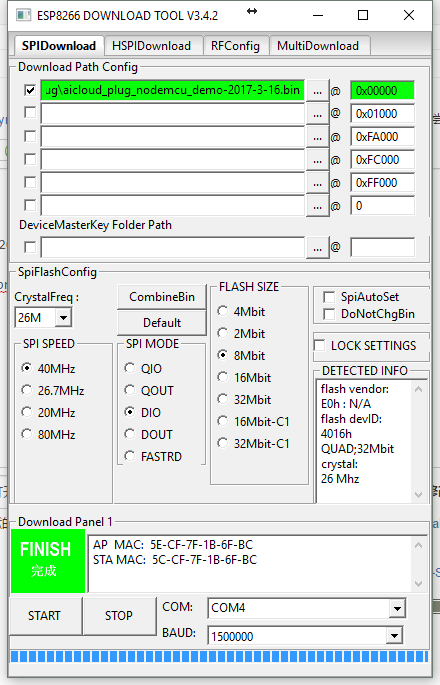
Task: Open the RFConfig tab
Action: point(235,46)
